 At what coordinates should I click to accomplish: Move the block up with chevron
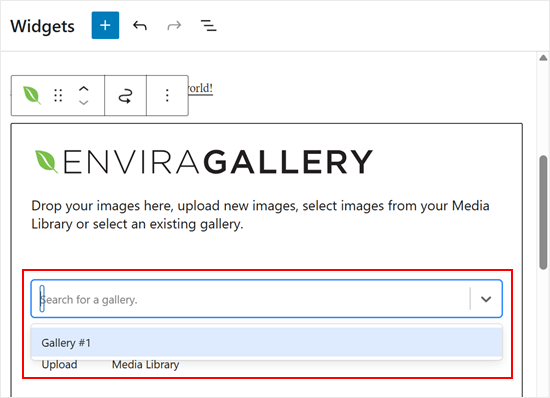point(83,89)
